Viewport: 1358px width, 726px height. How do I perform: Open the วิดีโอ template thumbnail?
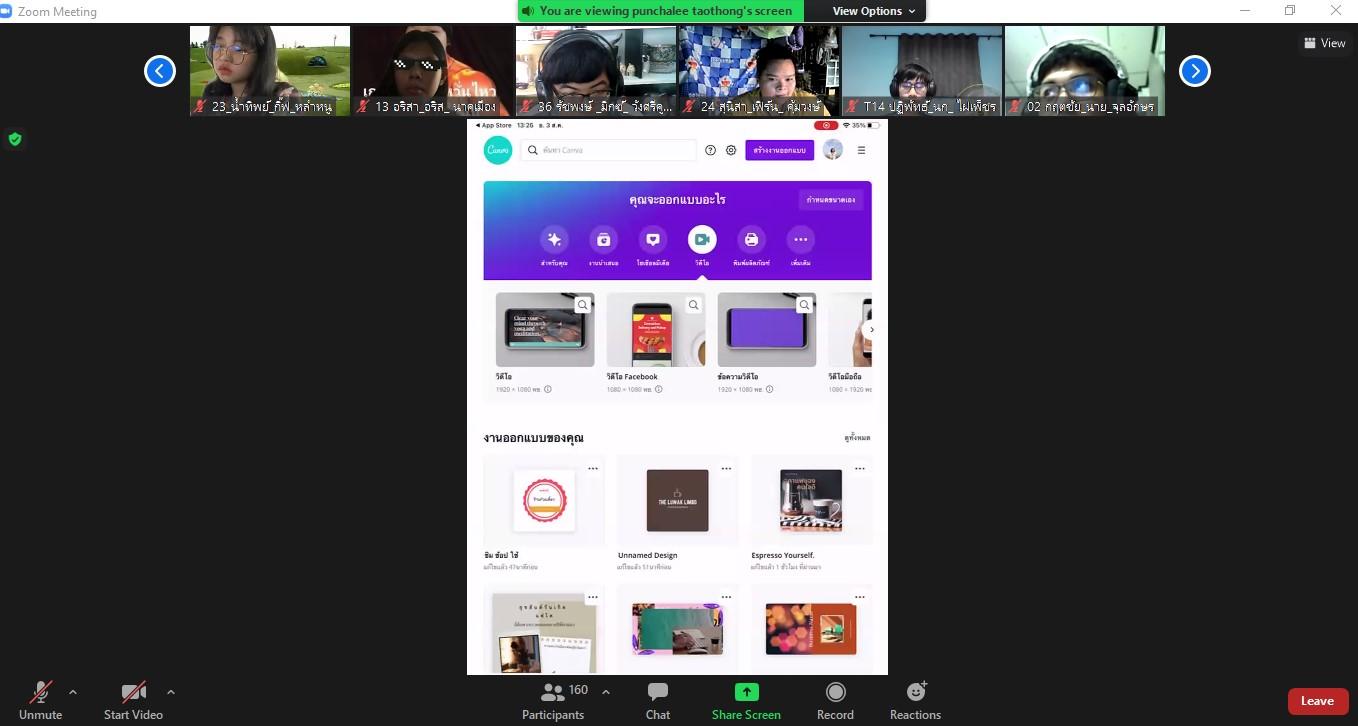point(545,330)
